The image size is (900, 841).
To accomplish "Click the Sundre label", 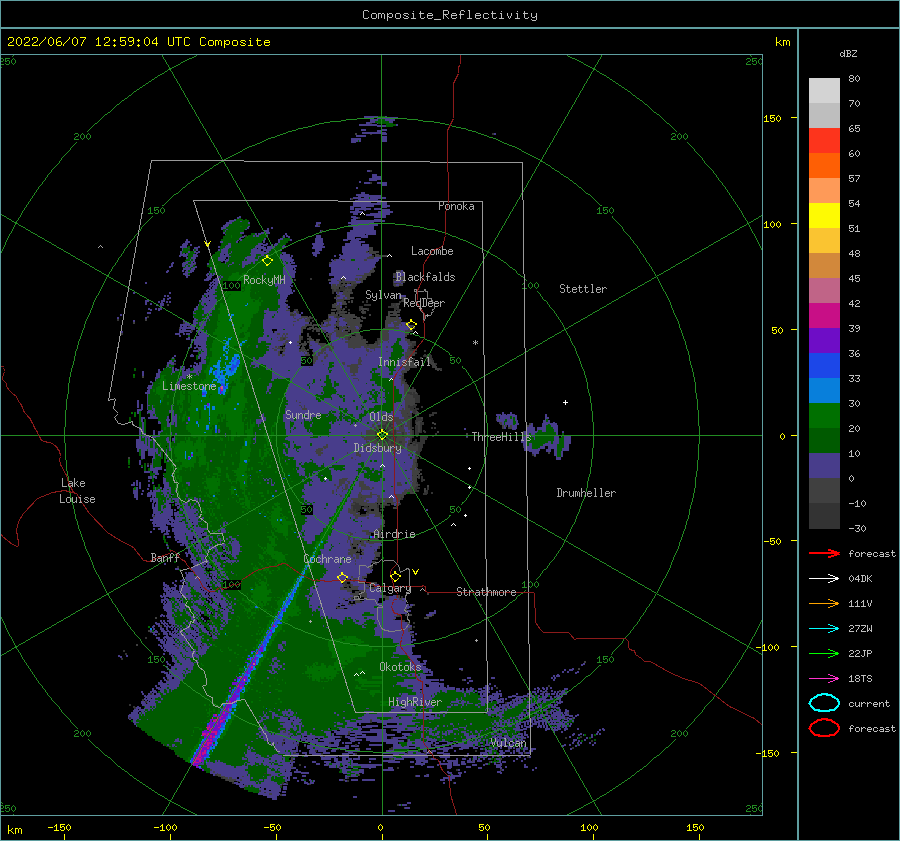I will 303,414.
